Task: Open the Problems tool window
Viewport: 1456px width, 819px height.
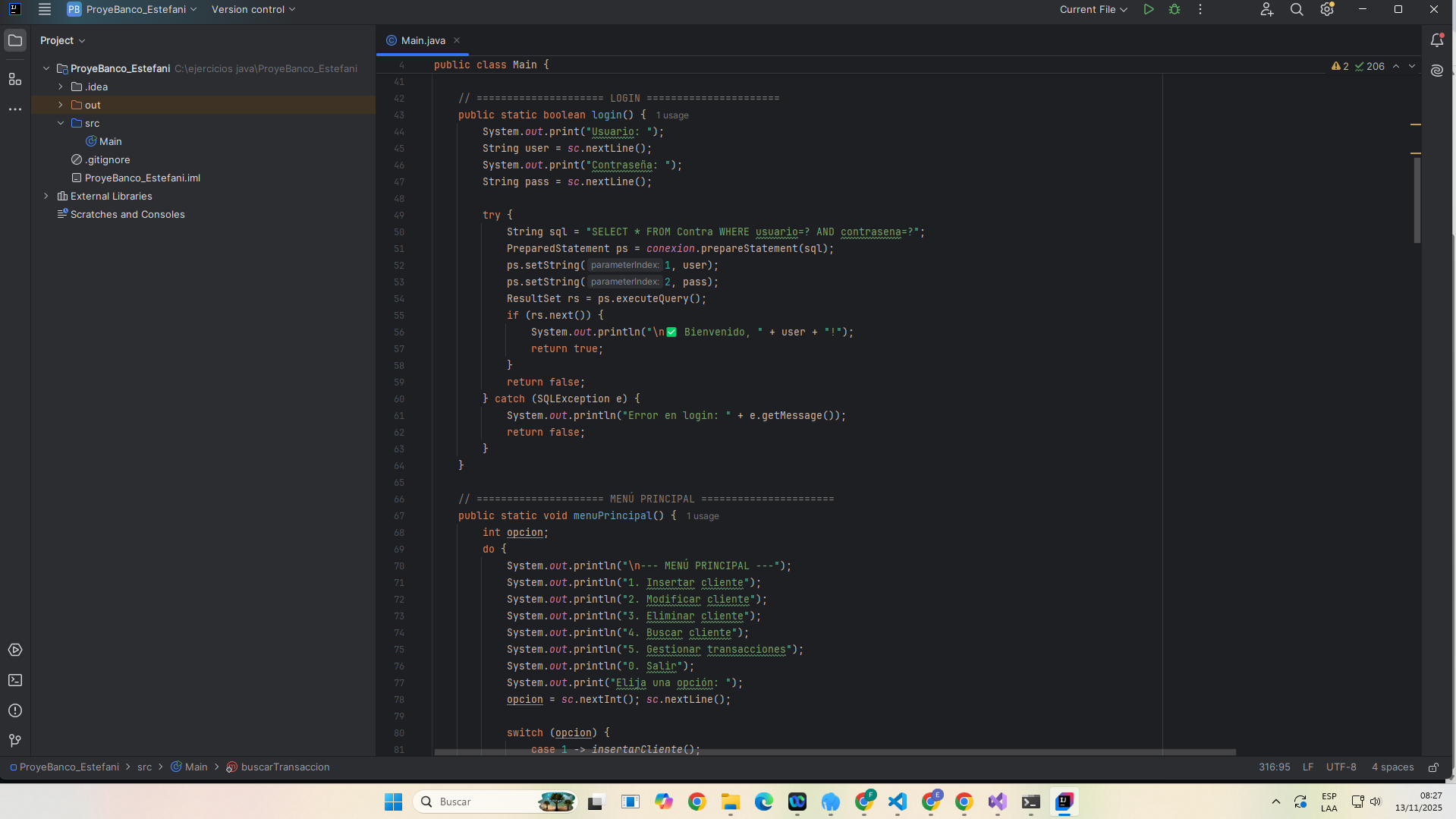Action: (x=15, y=710)
